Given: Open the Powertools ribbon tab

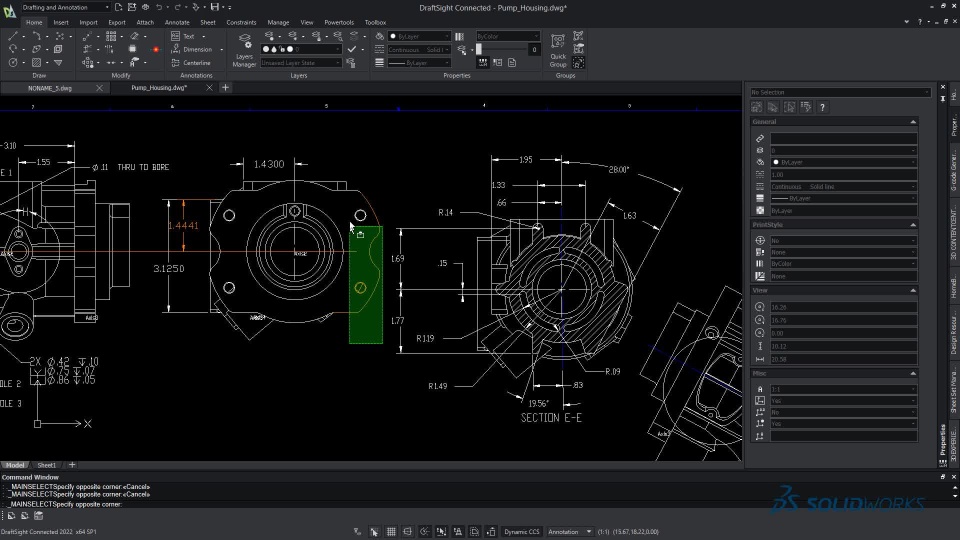Looking at the screenshot, I should coord(339,23).
